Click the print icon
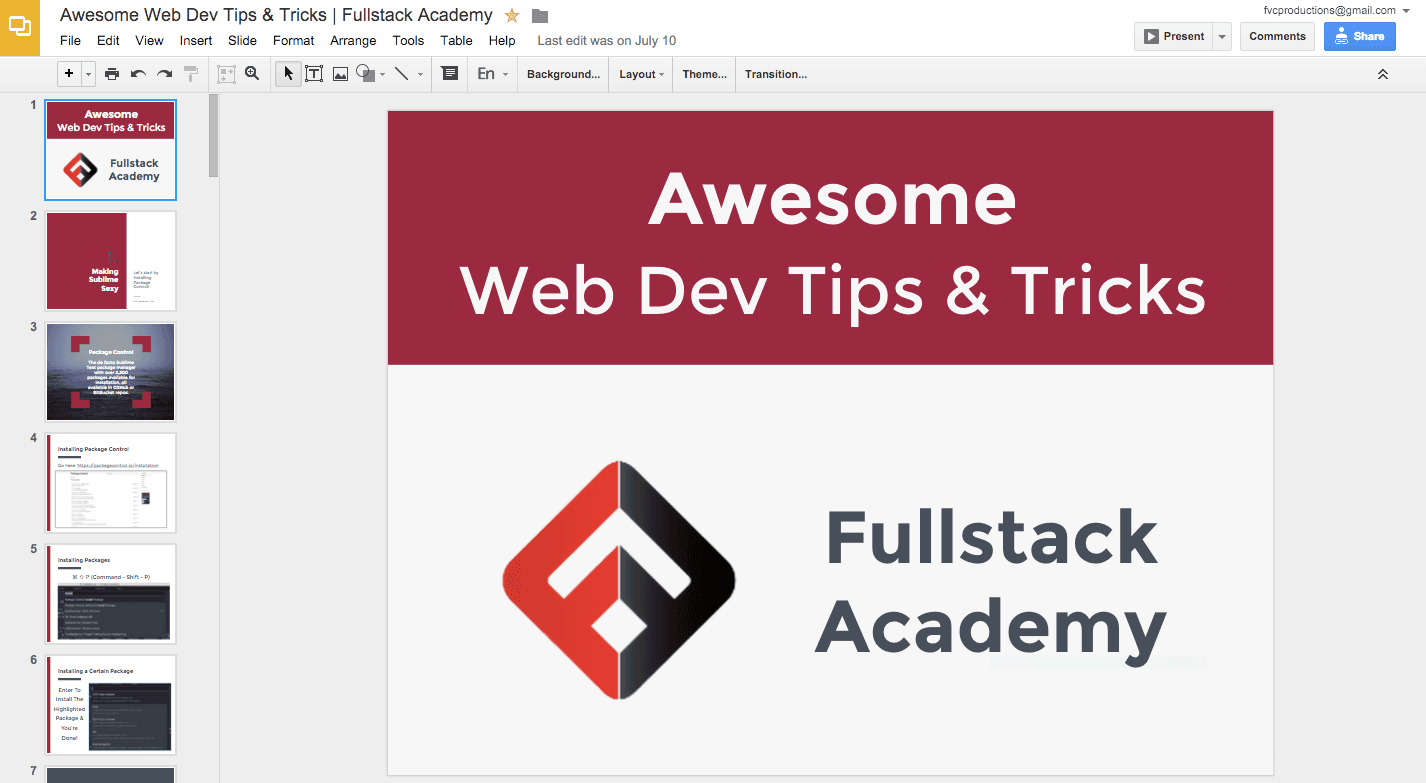The height and width of the screenshot is (783, 1426). pyautogui.click(x=112, y=74)
